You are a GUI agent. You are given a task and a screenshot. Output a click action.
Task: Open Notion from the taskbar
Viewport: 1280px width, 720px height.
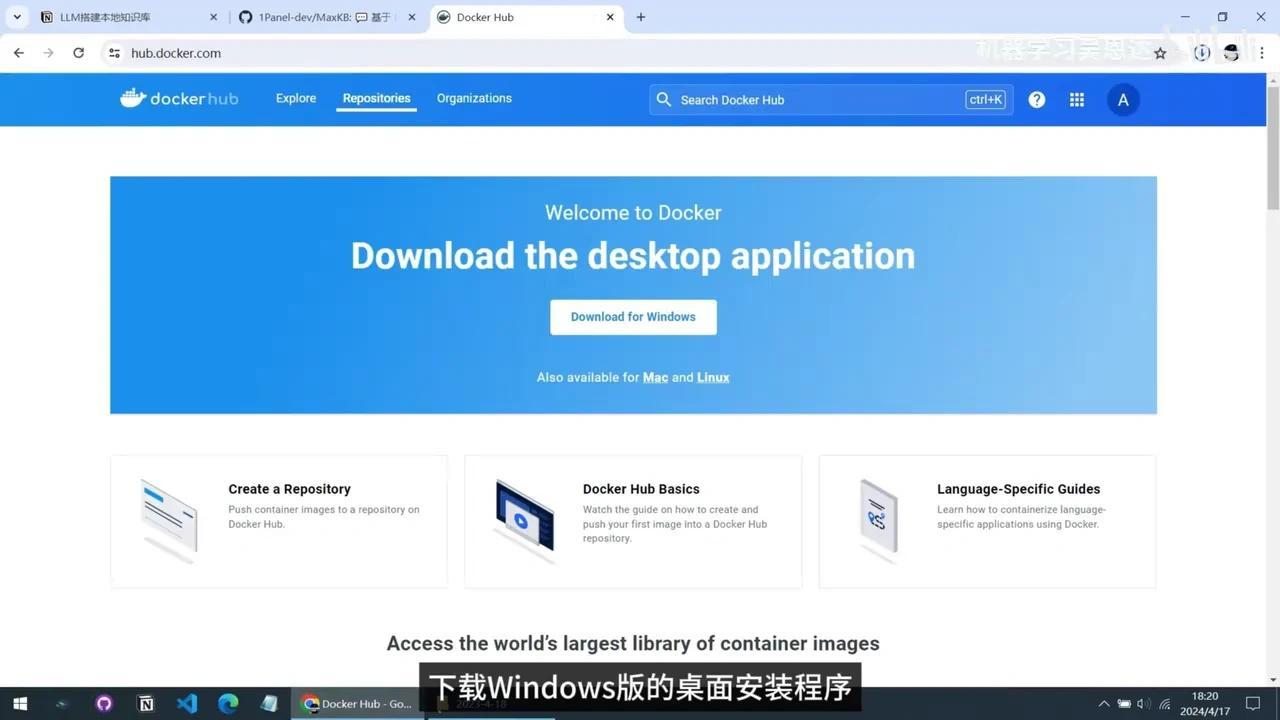click(146, 704)
